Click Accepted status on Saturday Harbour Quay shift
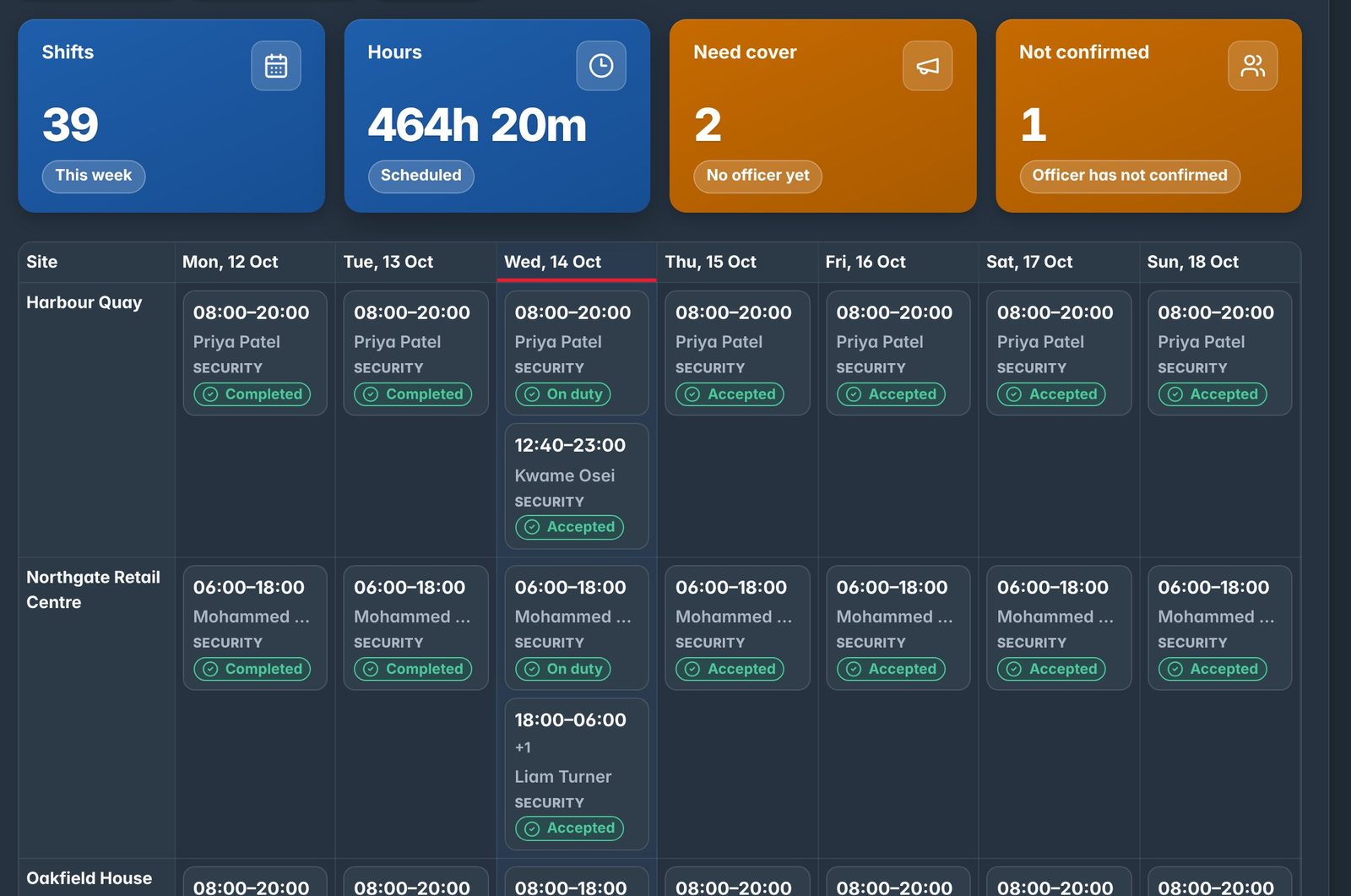The image size is (1351, 896). (x=1051, y=394)
